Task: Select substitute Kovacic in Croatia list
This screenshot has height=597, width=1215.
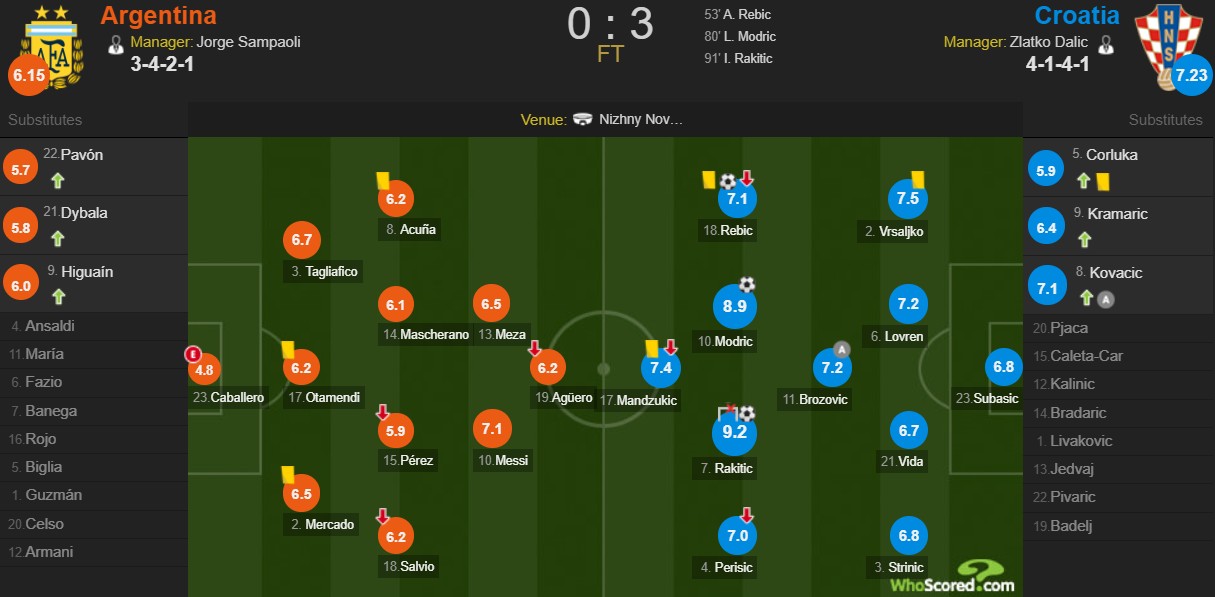Action: (1119, 284)
